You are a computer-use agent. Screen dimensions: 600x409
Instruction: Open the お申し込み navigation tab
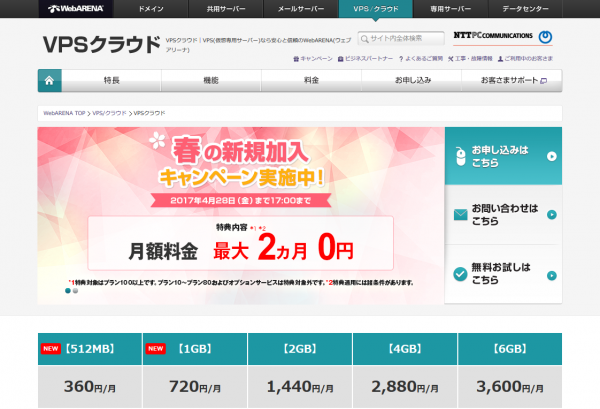(412, 80)
